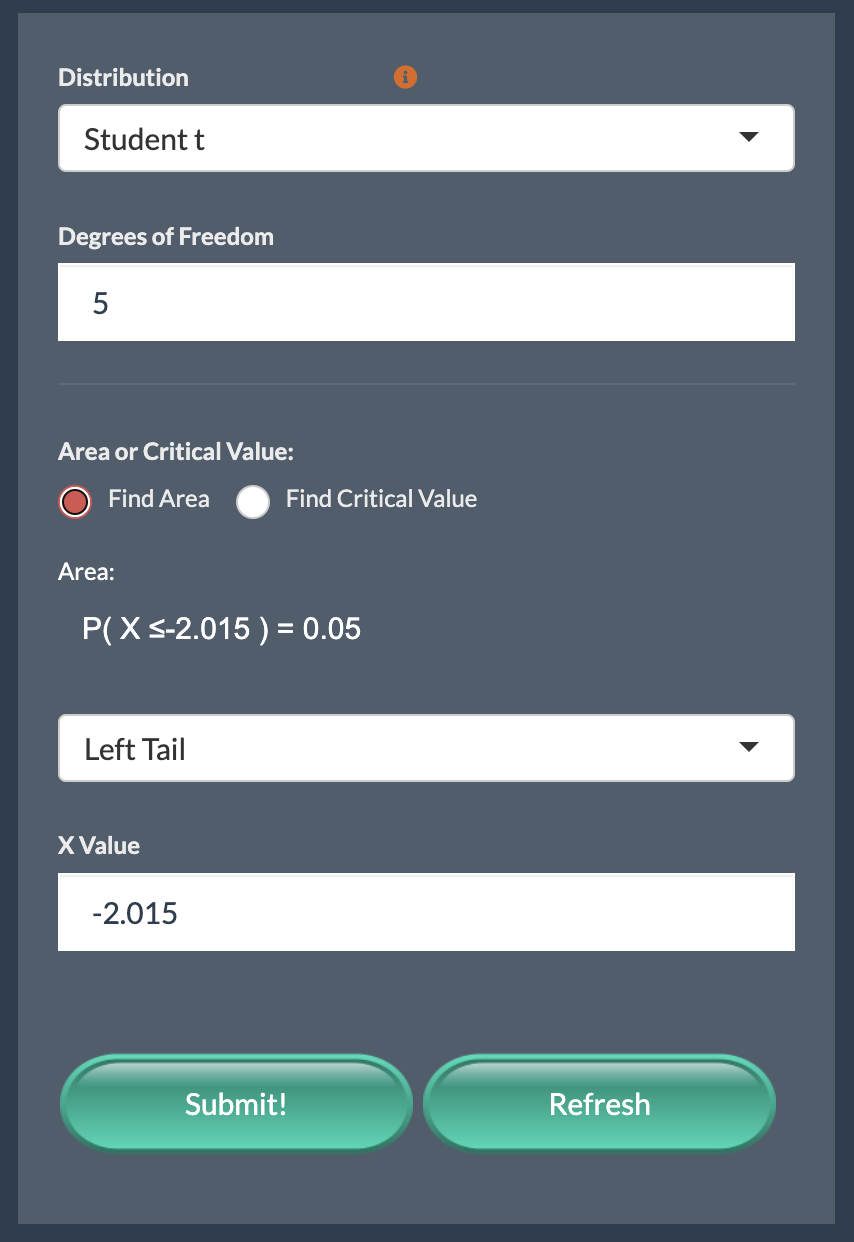The width and height of the screenshot is (854, 1242).
Task: Click the "Find Area" option text
Action: [x=159, y=499]
